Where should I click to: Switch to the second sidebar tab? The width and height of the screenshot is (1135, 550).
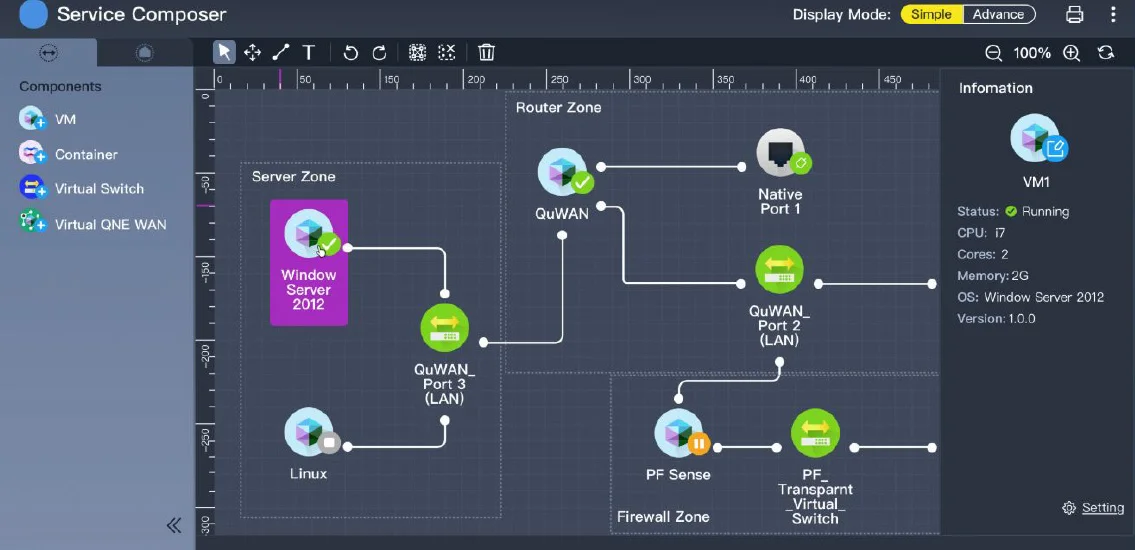[x=144, y=52]
